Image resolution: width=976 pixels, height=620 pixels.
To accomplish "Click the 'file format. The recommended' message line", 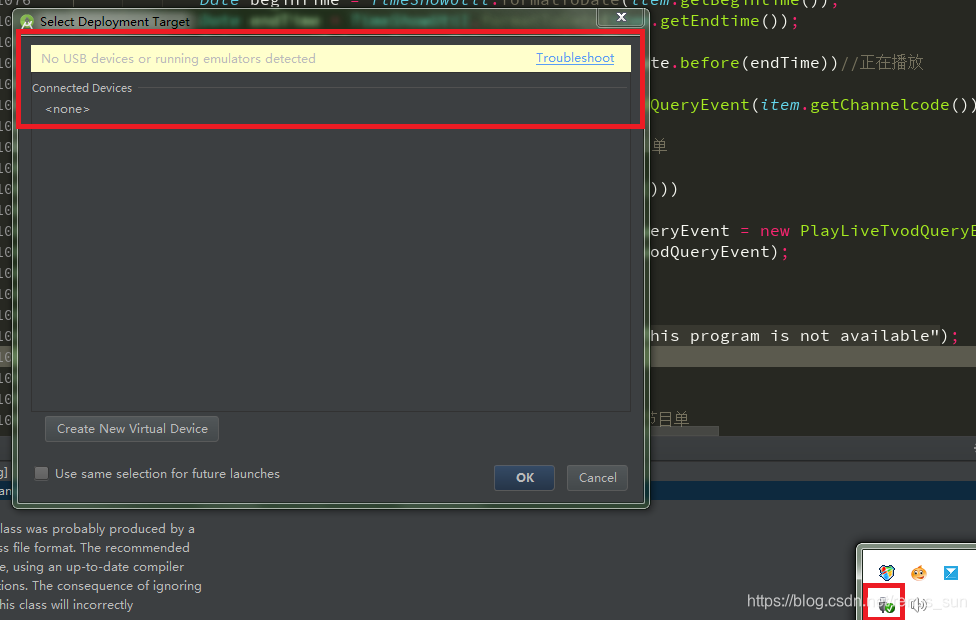I will (95, 548).
